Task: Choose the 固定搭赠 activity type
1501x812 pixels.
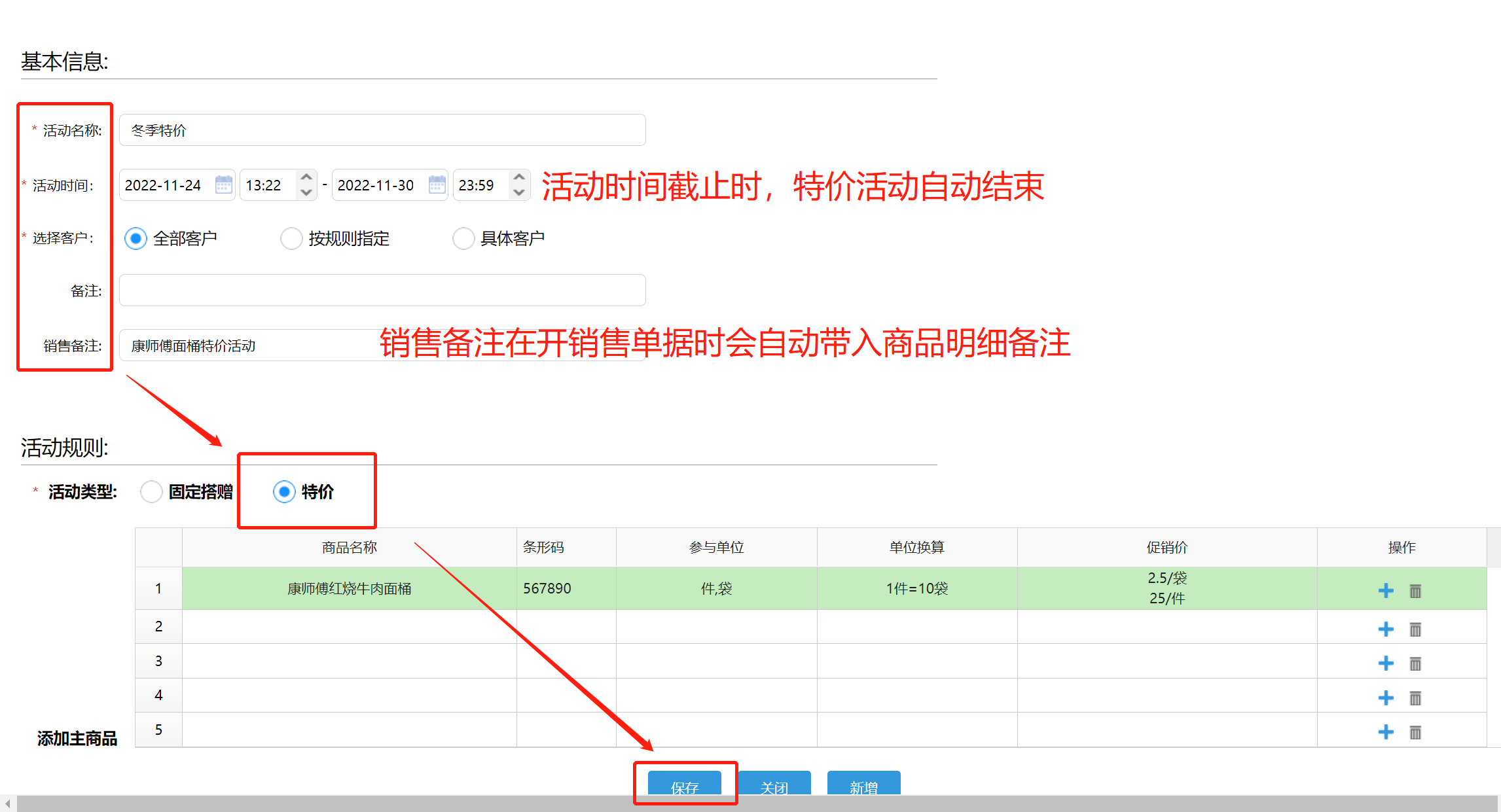Action: point(151,491)
